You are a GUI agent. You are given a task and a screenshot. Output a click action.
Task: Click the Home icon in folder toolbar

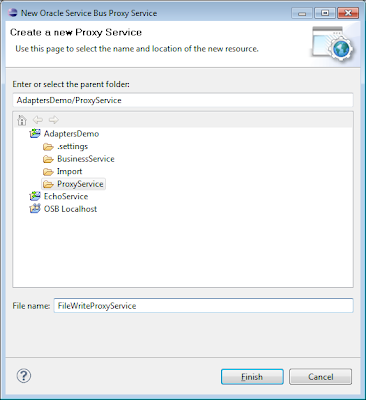point(22,120)
